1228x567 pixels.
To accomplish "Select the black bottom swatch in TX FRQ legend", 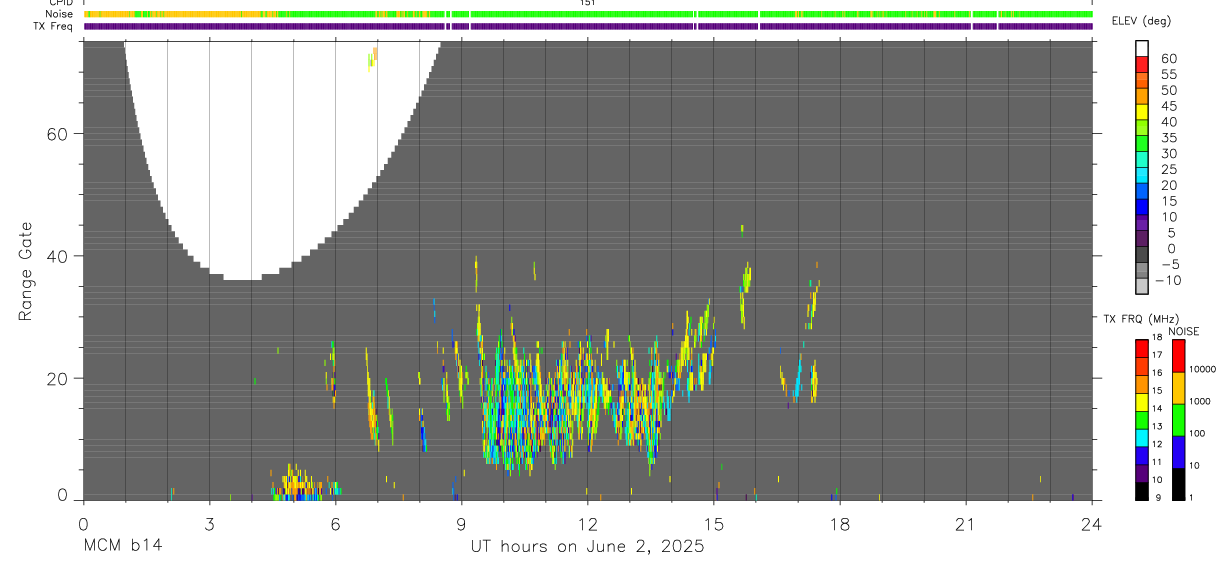I will click(1142, 491).
